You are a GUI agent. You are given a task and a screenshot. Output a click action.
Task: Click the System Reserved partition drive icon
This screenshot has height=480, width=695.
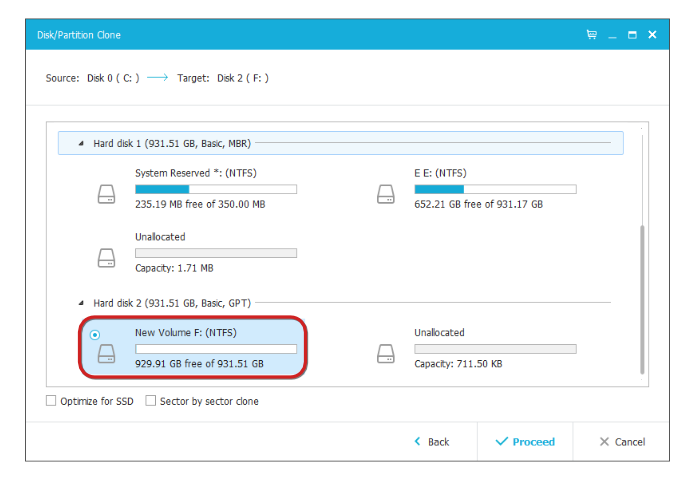coord(106,194)
